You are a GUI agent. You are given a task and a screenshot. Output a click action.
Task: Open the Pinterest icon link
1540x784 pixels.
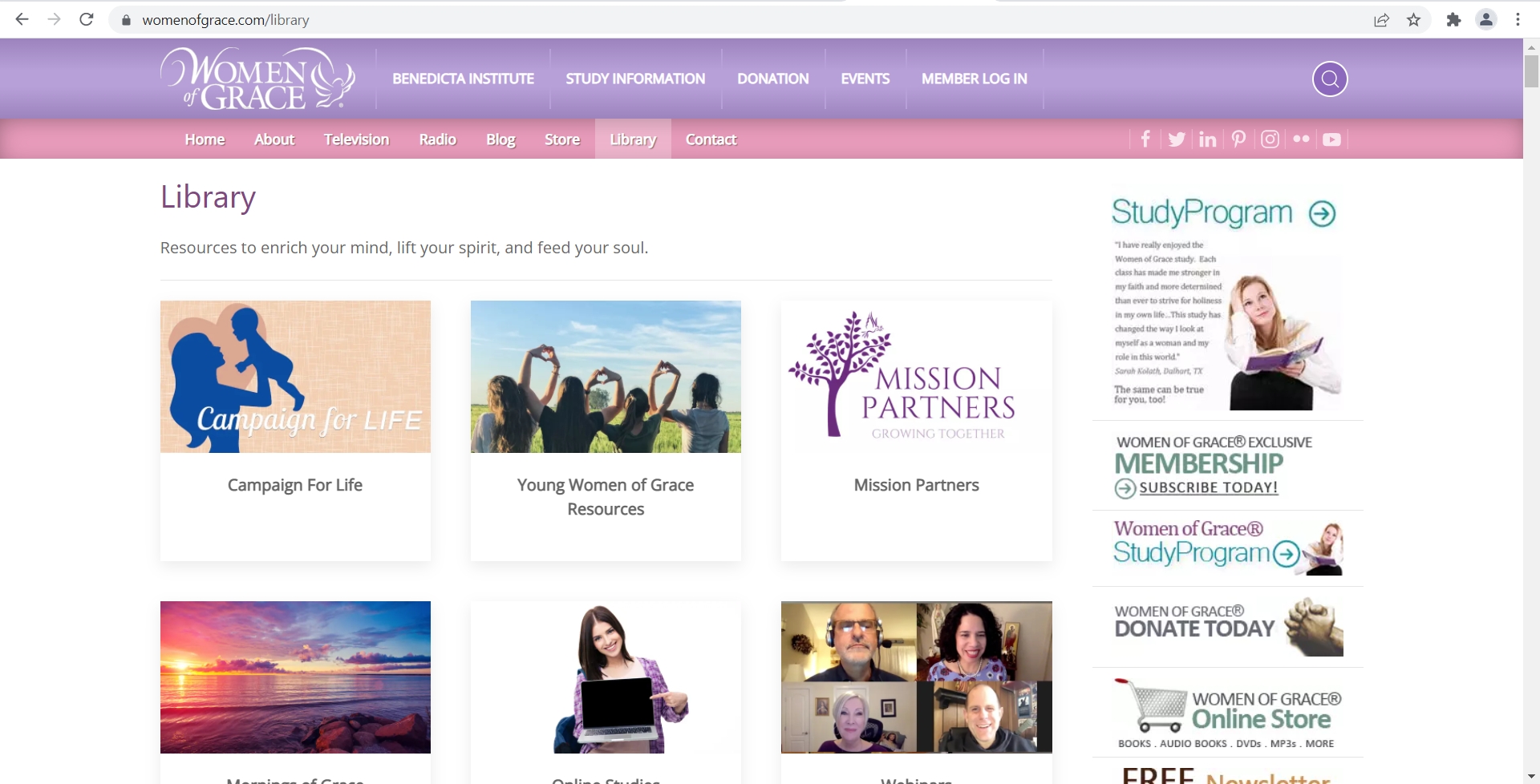(x=1238, y=139)
